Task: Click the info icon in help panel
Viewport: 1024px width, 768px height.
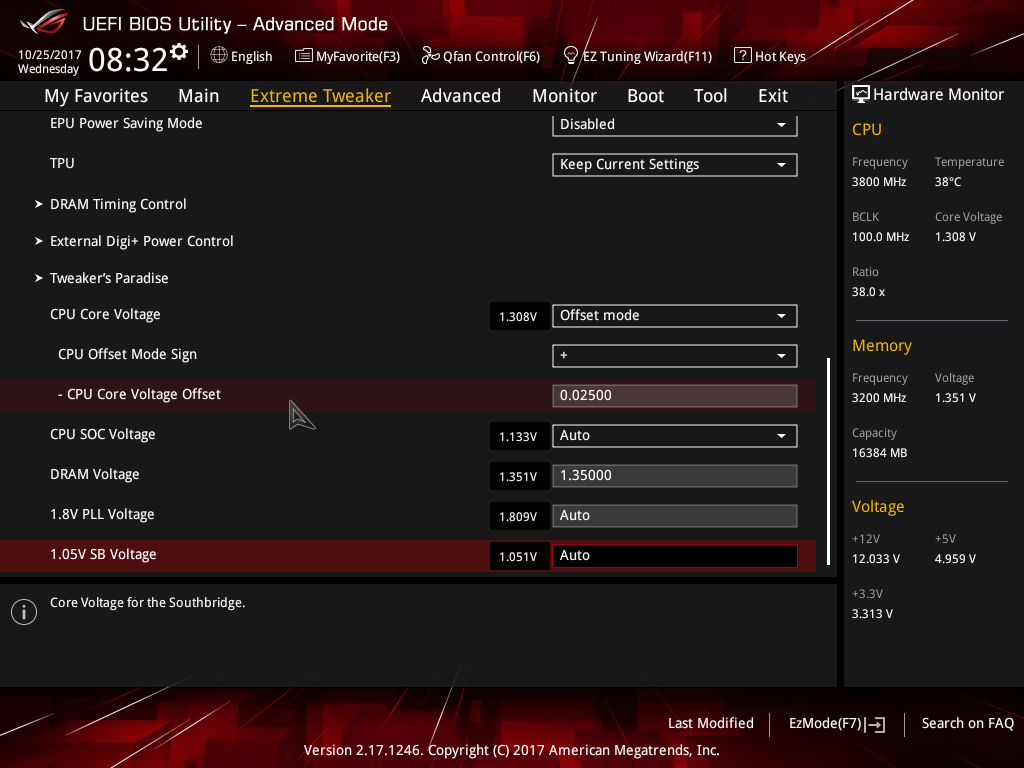Action: (x=24, y=612)
